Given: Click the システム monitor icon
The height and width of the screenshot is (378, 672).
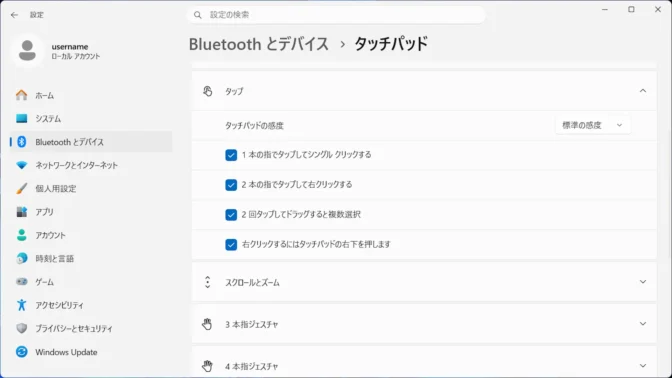Looking at the screenshot, I should tap(21, 118).
